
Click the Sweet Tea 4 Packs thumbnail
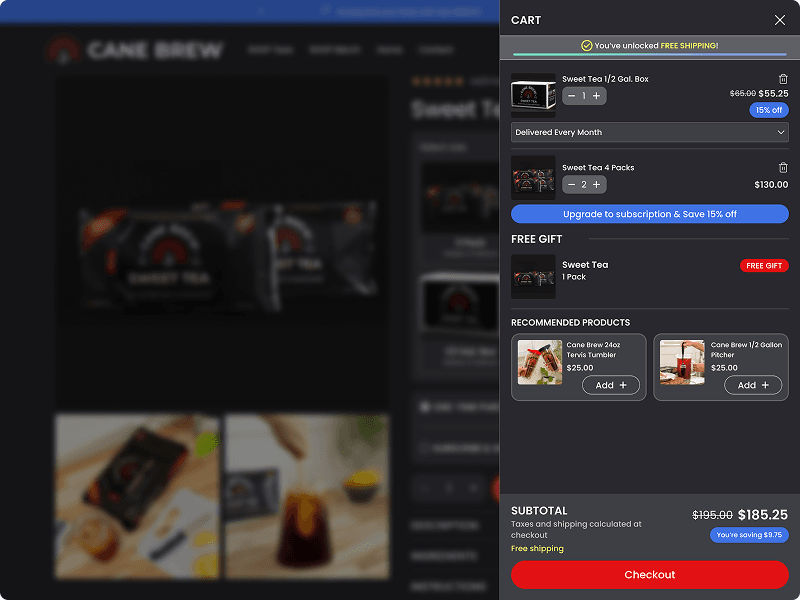(x=533, y=178)
